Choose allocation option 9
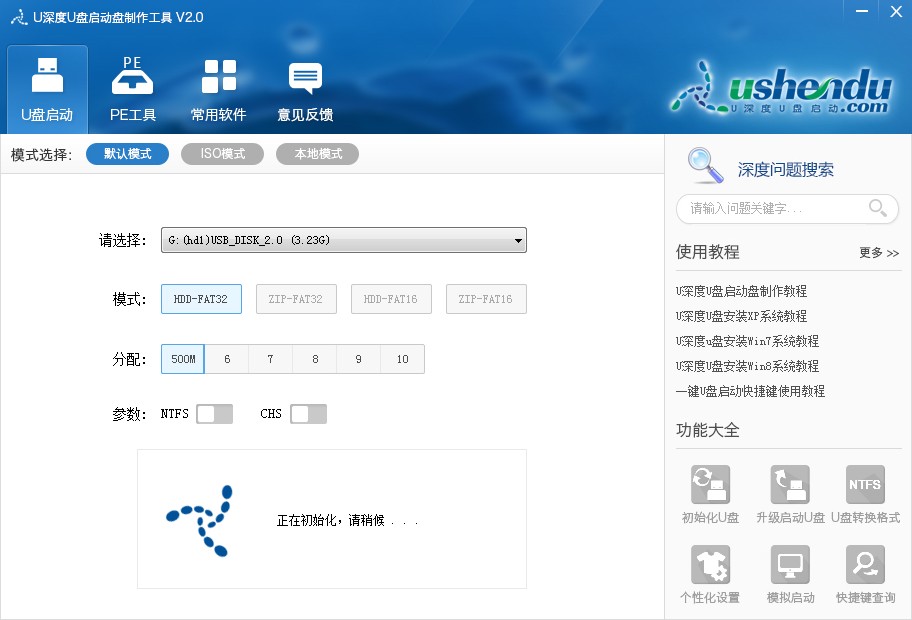 coord(358,359)
